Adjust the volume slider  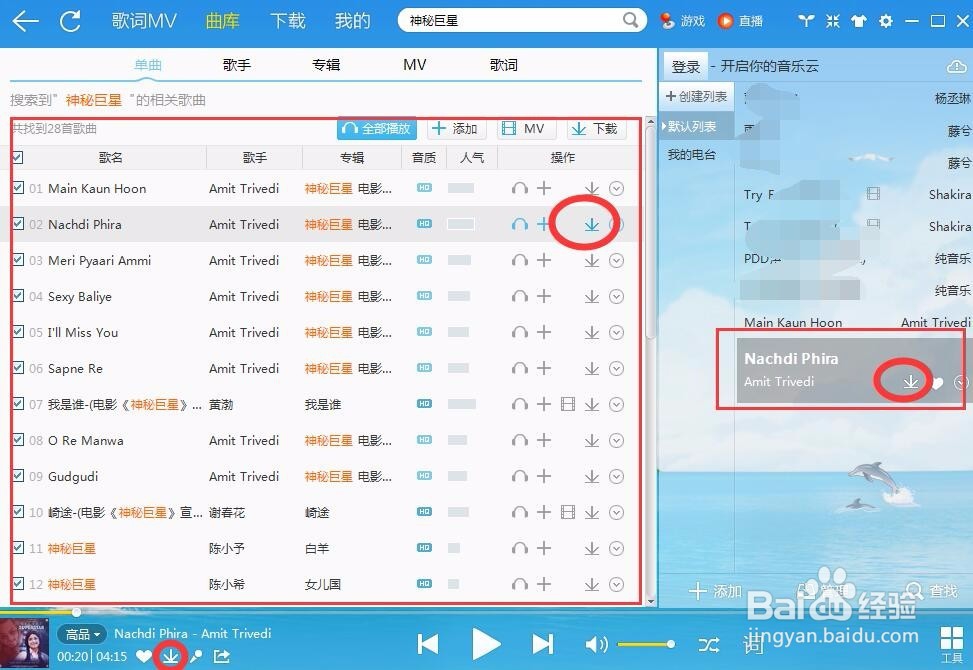[x=647, y=645]
